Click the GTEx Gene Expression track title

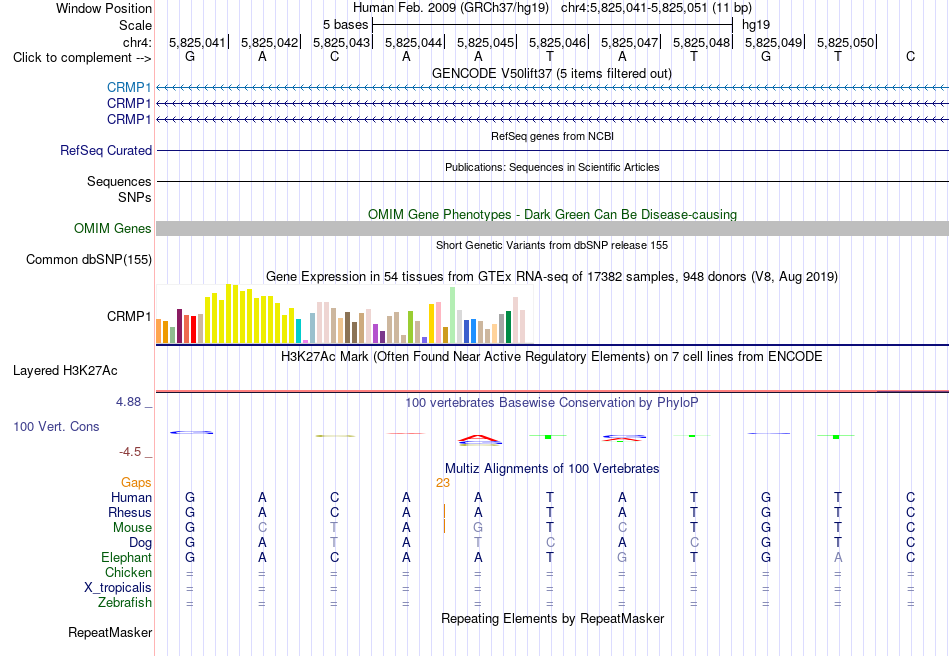click(552, 277)
